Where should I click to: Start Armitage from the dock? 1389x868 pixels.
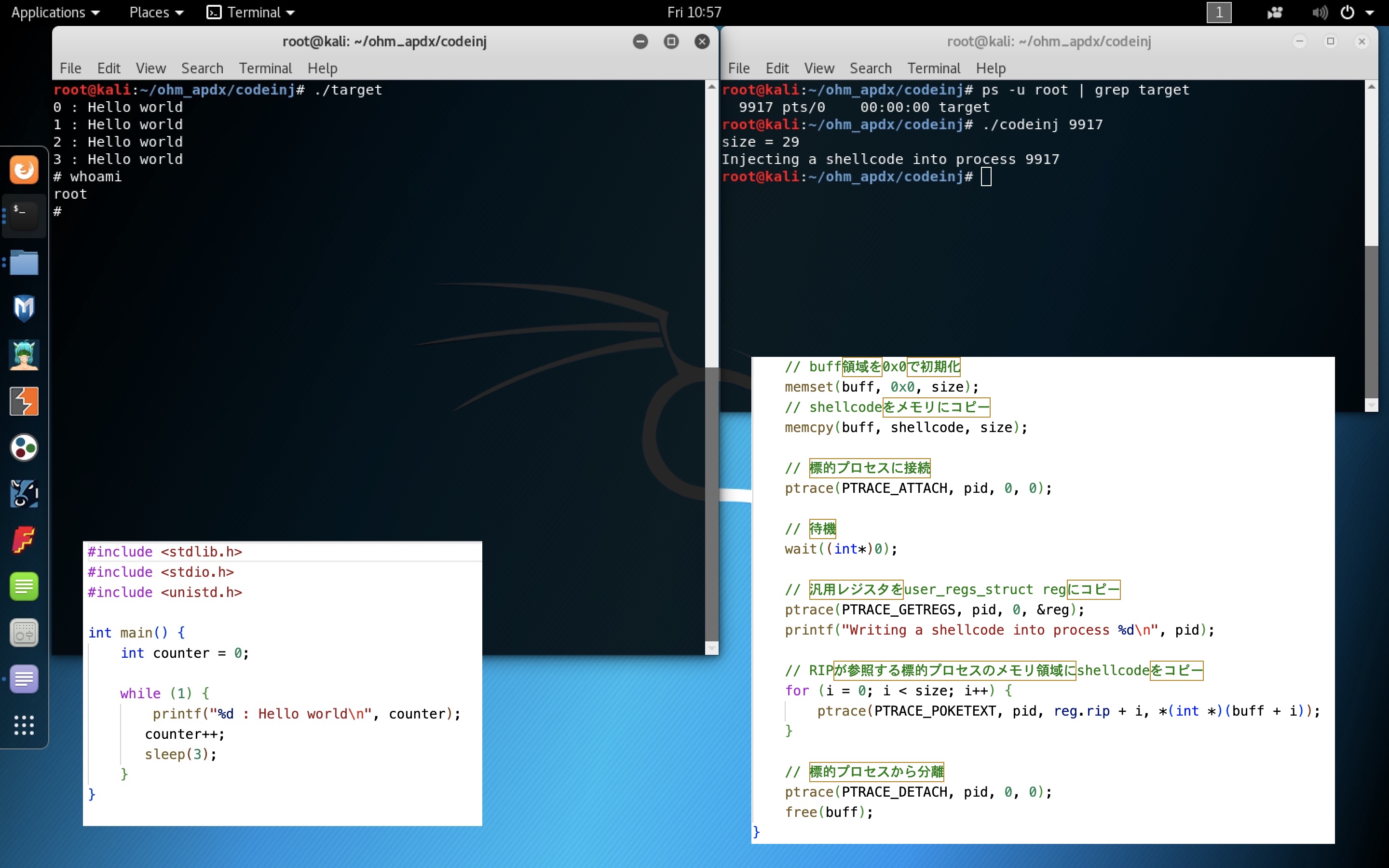[24, 354]
